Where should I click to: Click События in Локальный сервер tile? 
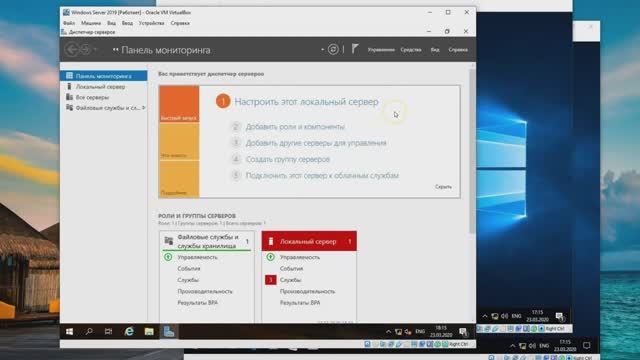coord(291,269)
